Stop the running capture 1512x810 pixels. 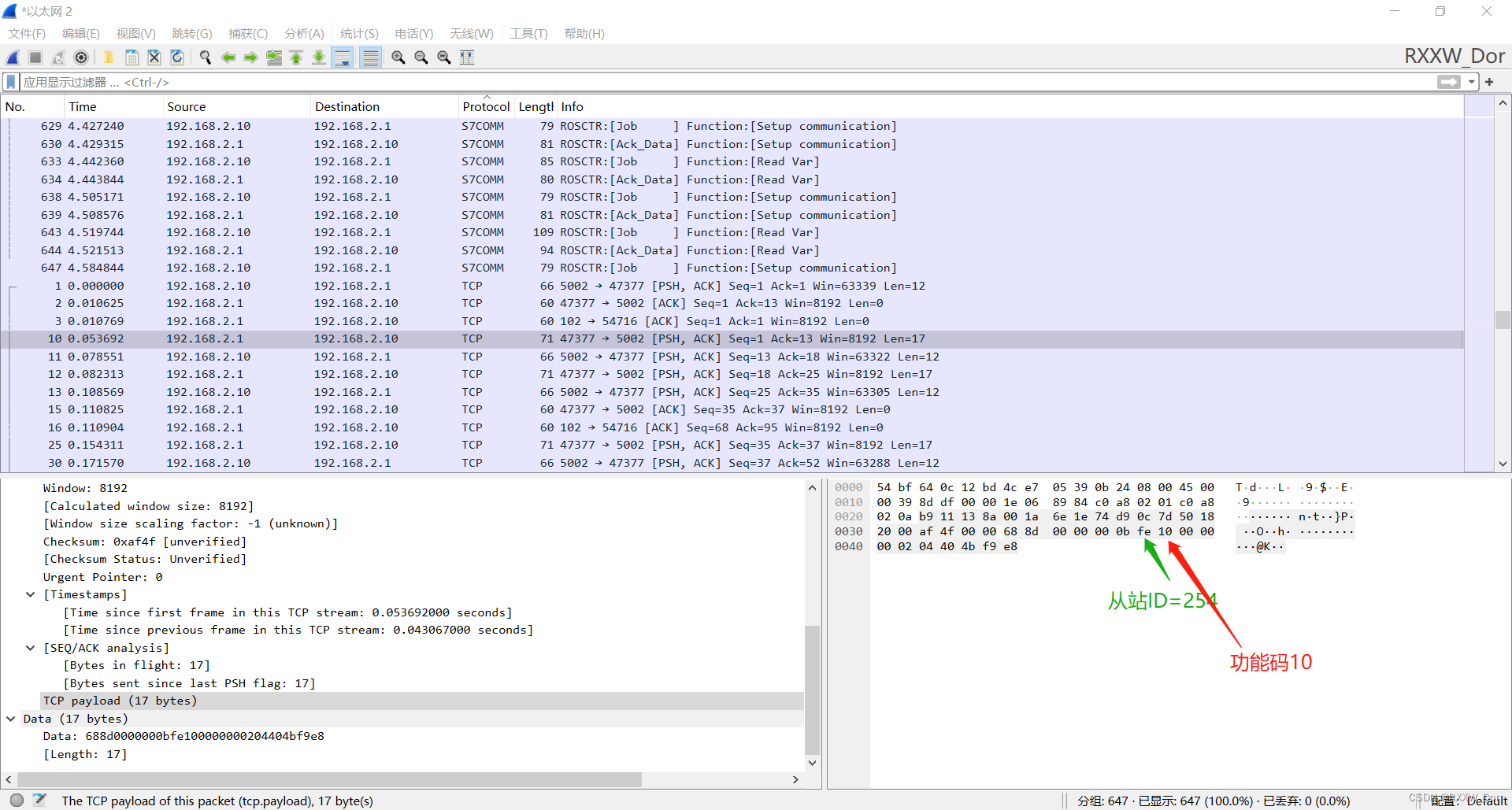point(35,57)
